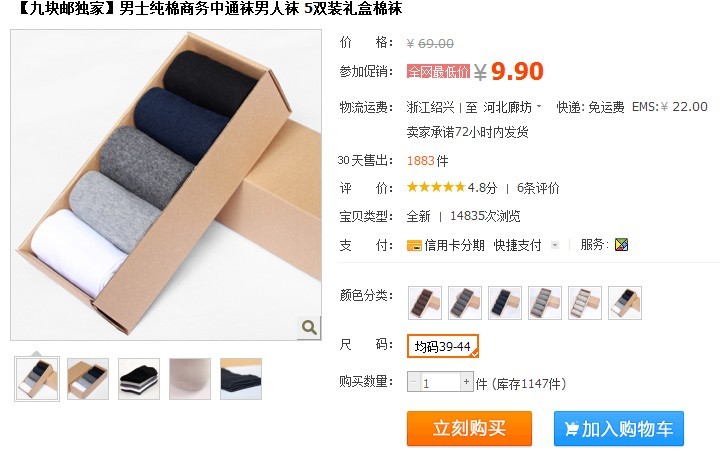Increase quantity with the plus stepper

[x=467, y=382]
